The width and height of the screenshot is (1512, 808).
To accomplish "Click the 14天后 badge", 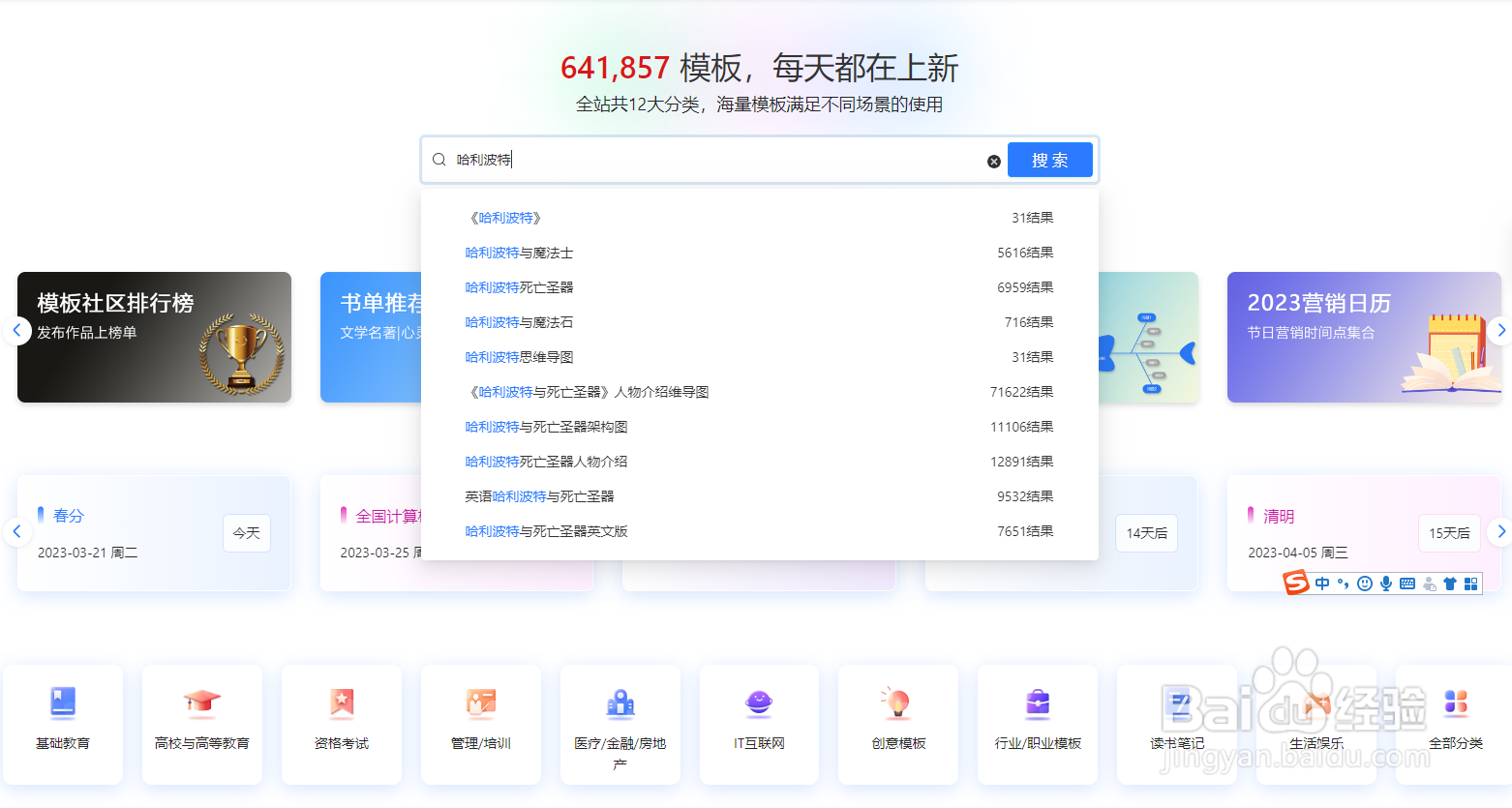I will [x=1147, y=533].
